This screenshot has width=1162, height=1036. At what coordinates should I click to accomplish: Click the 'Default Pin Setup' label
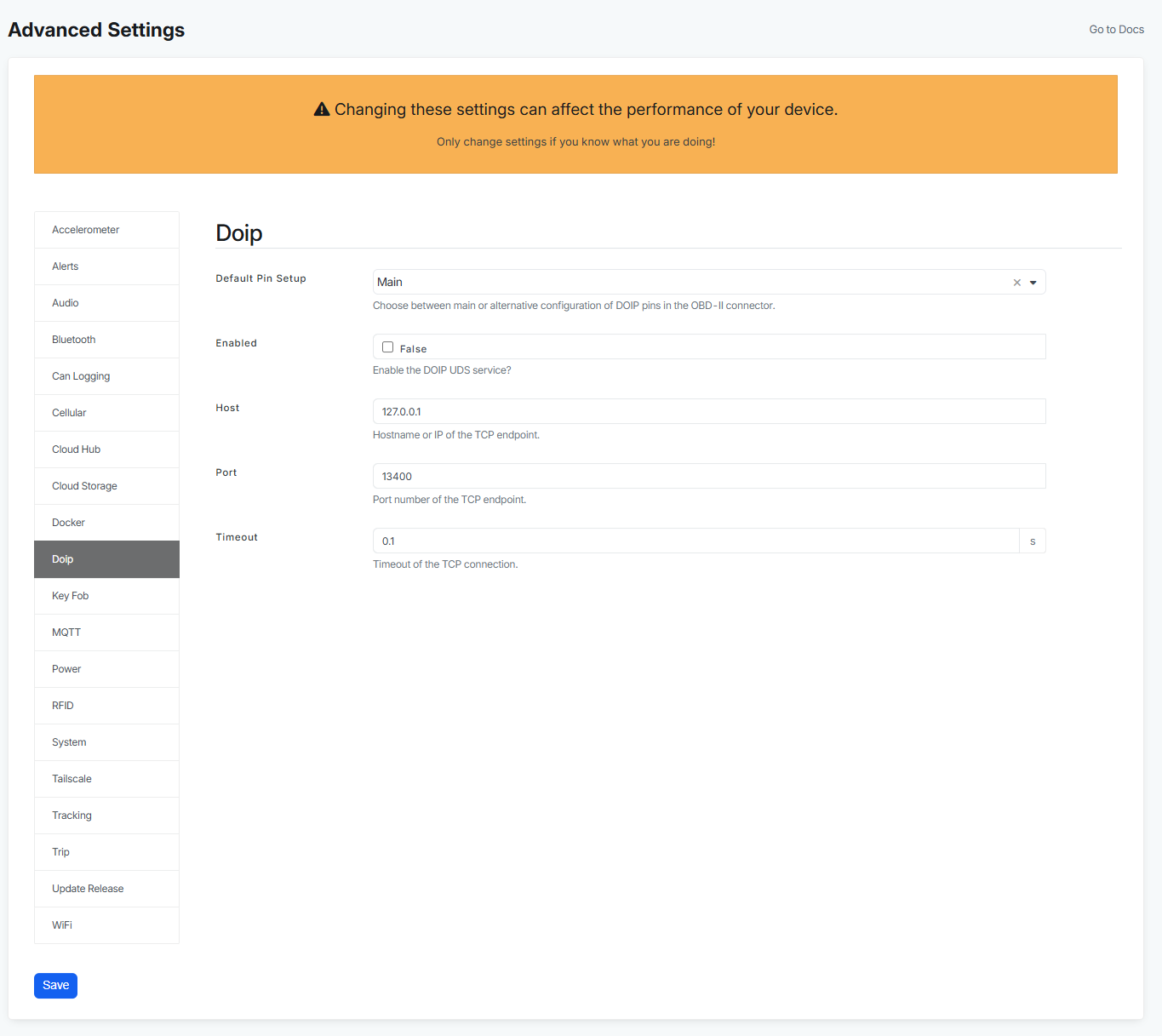[x=260, y=278]
